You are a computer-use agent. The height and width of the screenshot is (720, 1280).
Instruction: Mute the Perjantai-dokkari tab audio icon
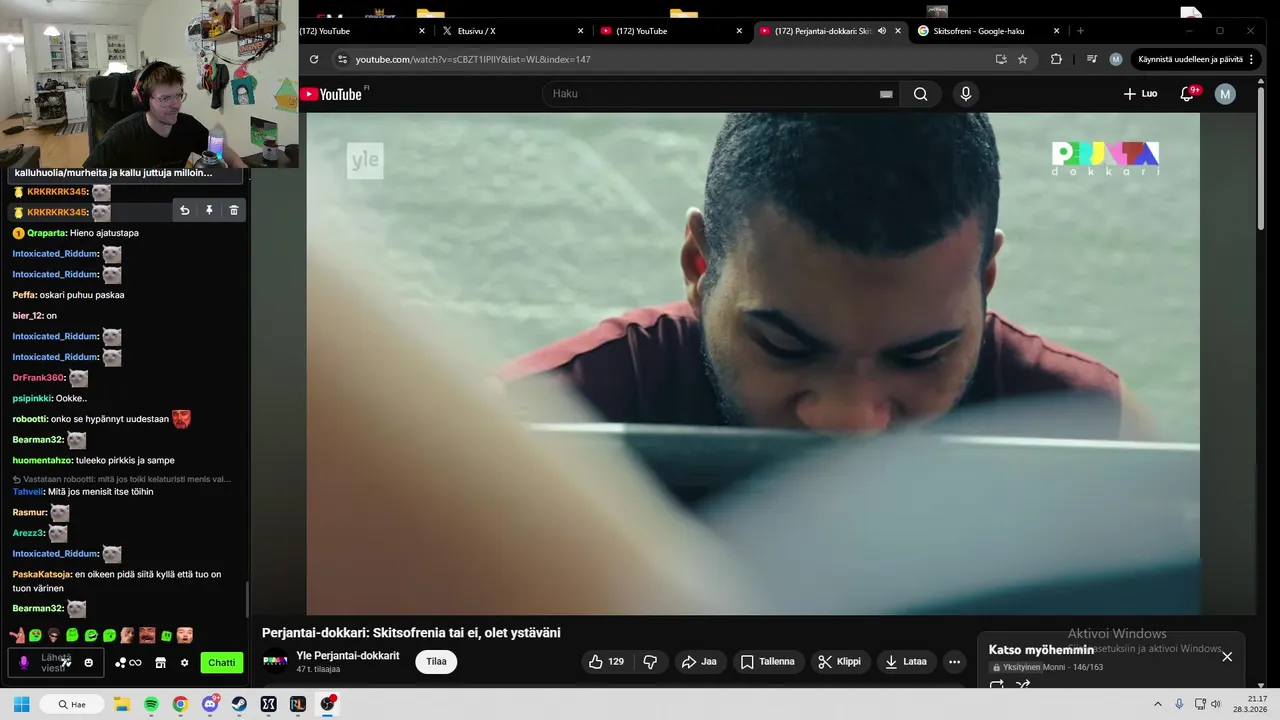[x=882, y=31]
